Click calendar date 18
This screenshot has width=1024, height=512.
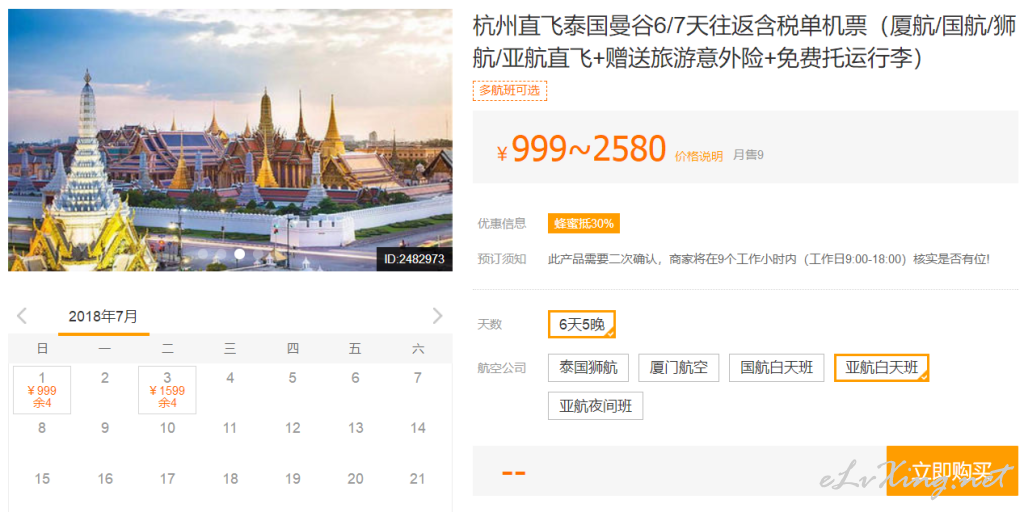tap(230, 479)
